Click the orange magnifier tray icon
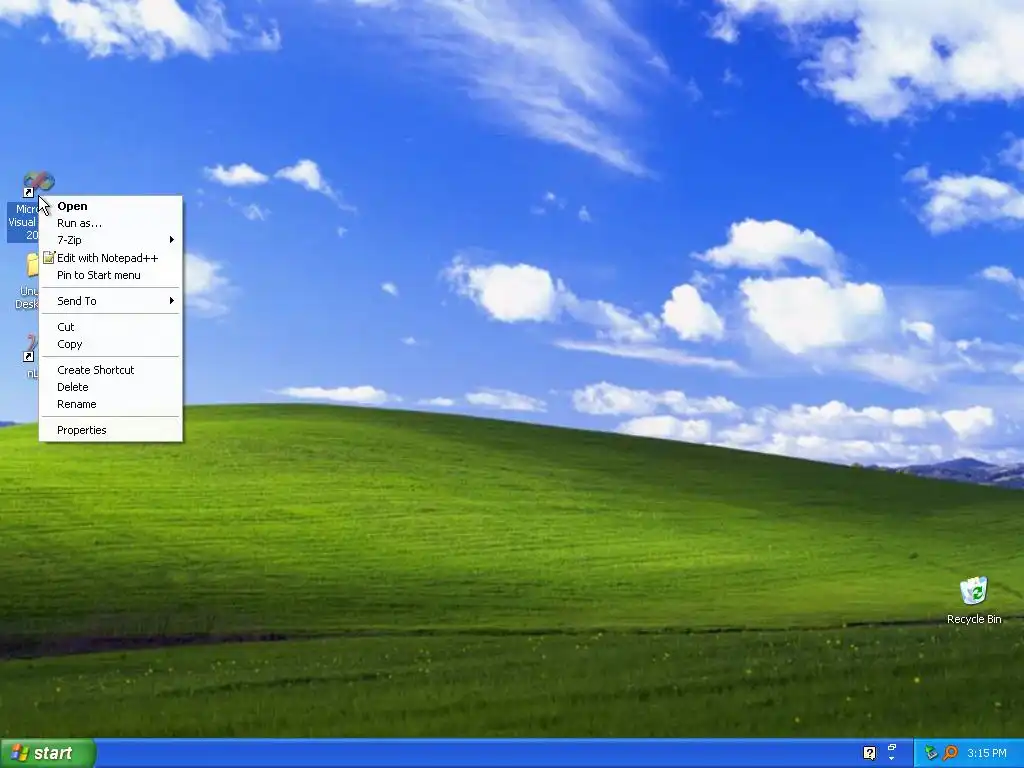Viewport: 1024px width, 768px height. coord(950,753)
